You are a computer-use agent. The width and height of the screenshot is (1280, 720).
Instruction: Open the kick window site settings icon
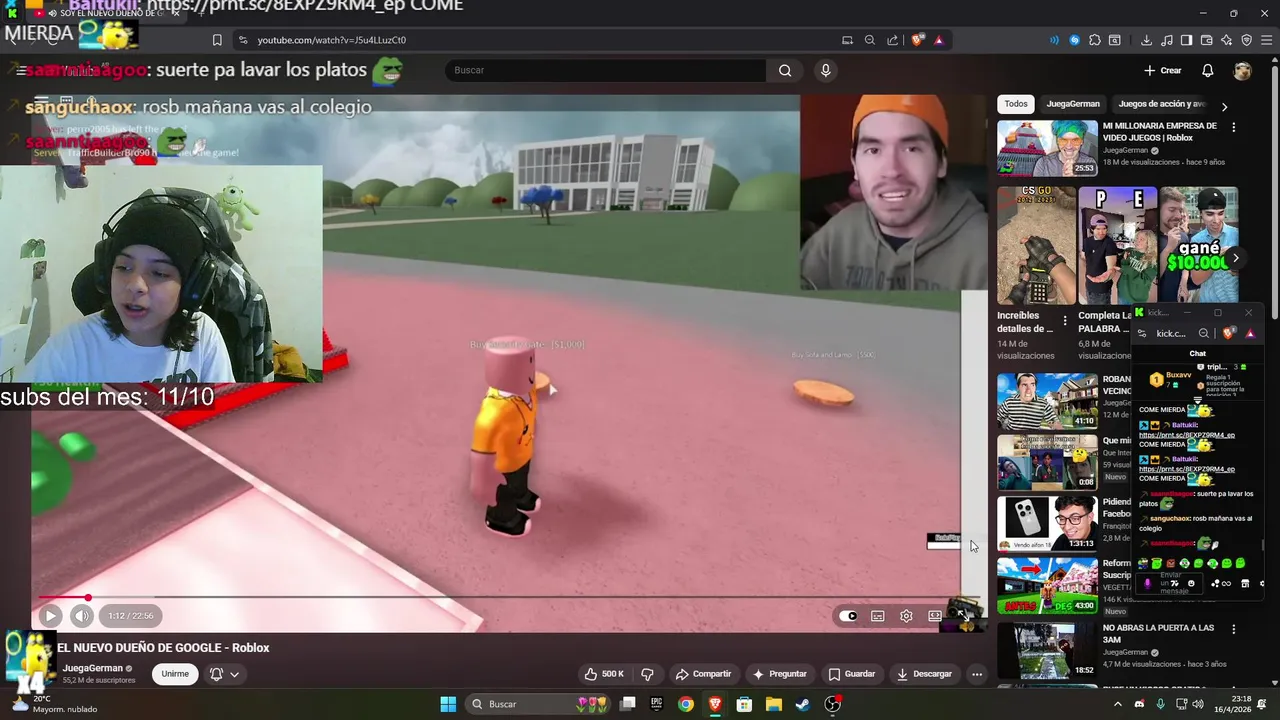click(1142, 334)
